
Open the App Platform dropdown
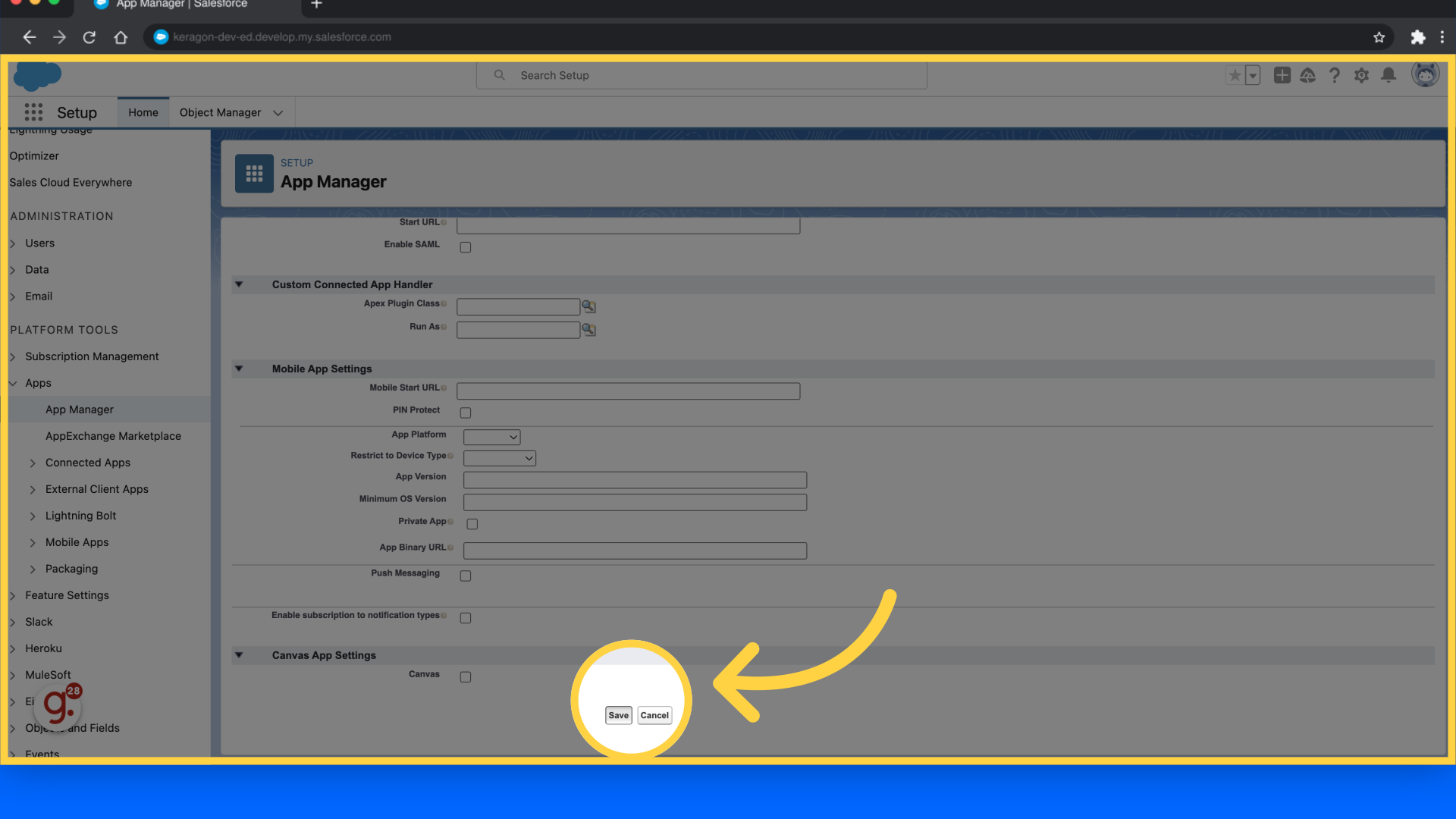(x=491, y=437)
